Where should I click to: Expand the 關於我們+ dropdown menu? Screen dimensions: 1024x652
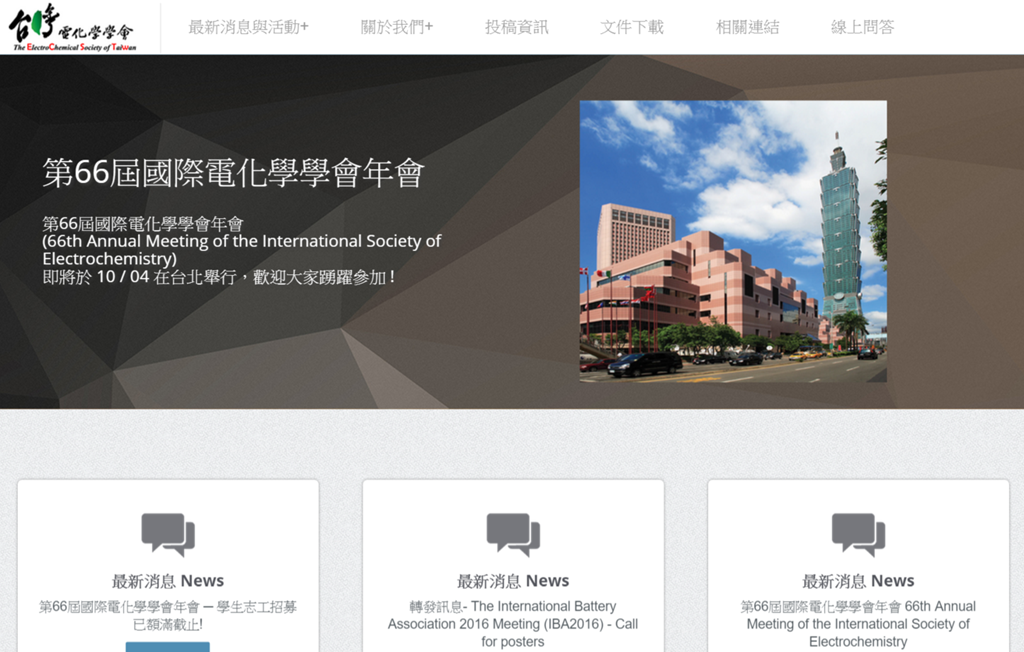(397, 27)
